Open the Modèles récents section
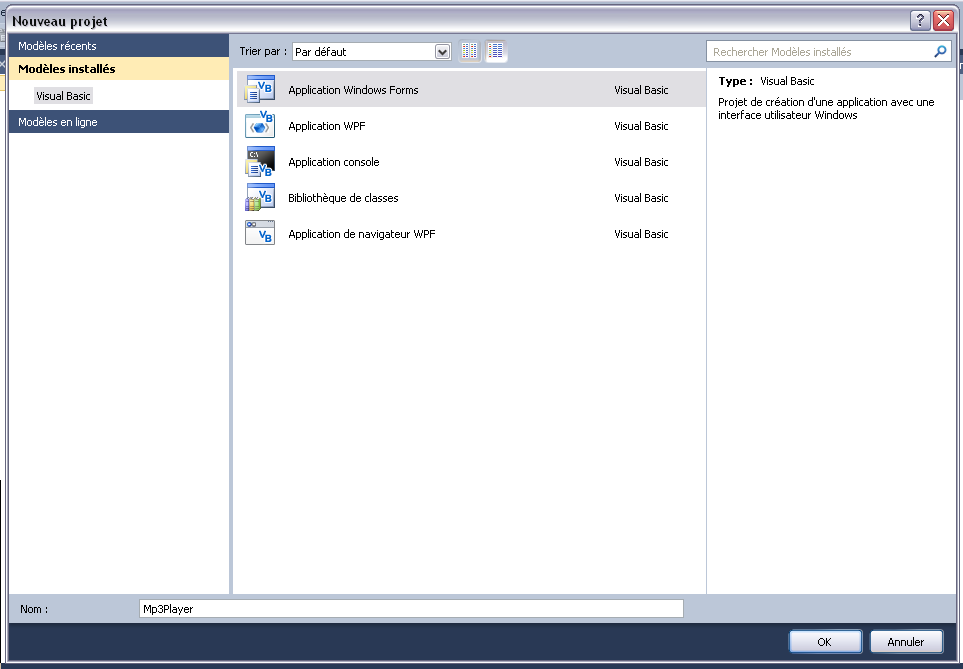The width and height of the screenshot is (963, 669). 119,46
